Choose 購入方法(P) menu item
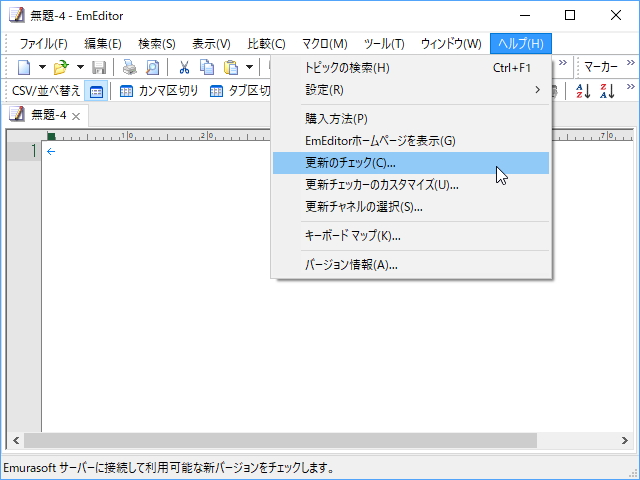Screen dimensions: 640x480 [x=411, y=119]
